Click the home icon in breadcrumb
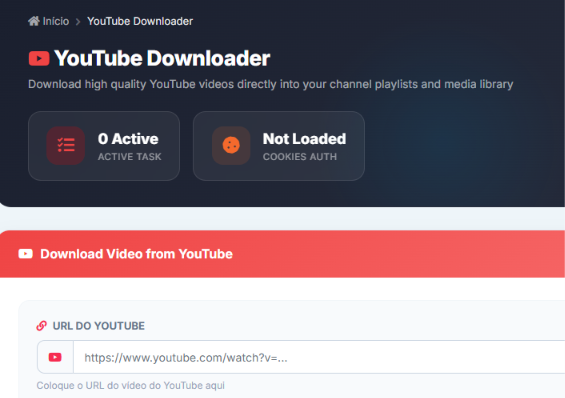The image size is (565, 398). tap(34, 21)
